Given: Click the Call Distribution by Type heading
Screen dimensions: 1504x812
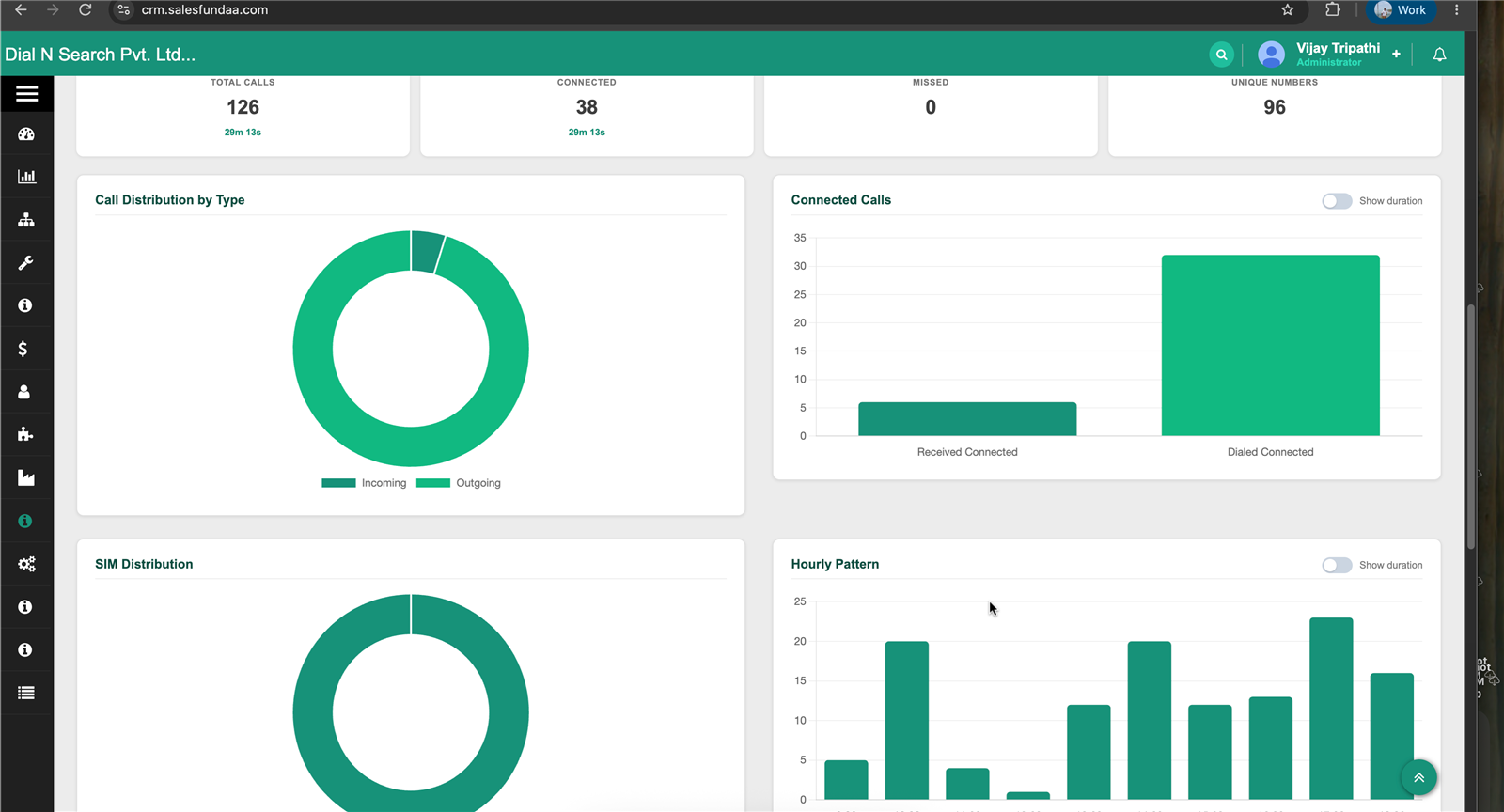Looking at the screenshot, I should click(170, 200).
